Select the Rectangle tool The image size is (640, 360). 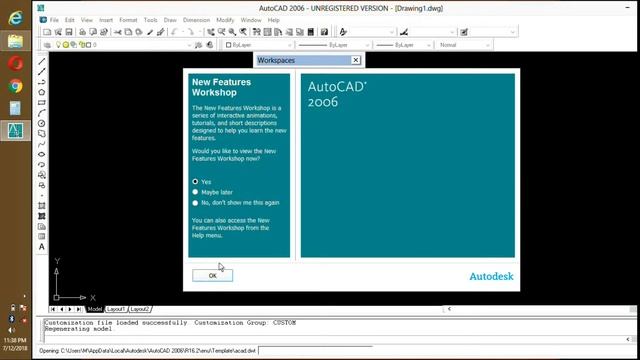(42, 103)
